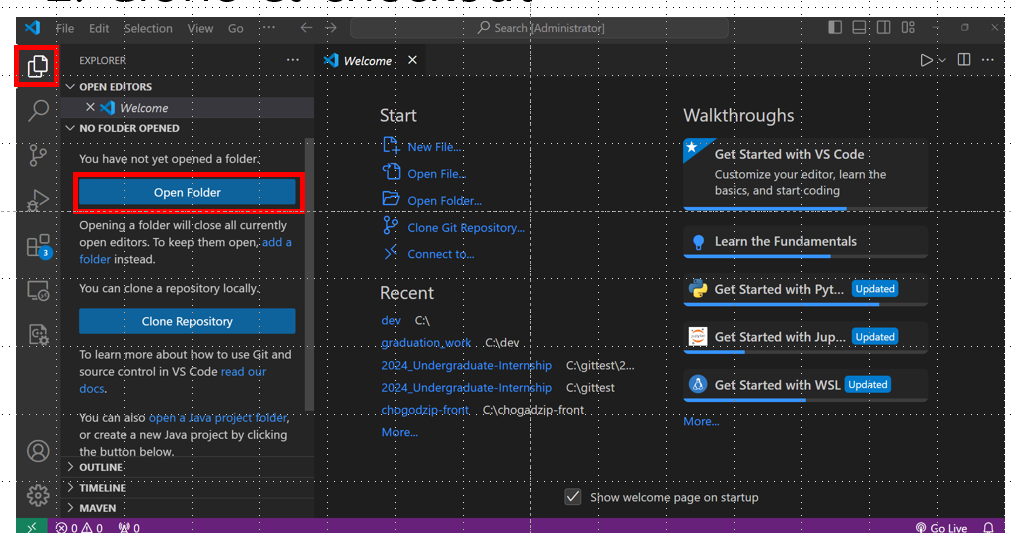Image resolution: width=1012 pixels, height=533 pixels.
Task: Click the Open Folder button
Action: [187, 192]
